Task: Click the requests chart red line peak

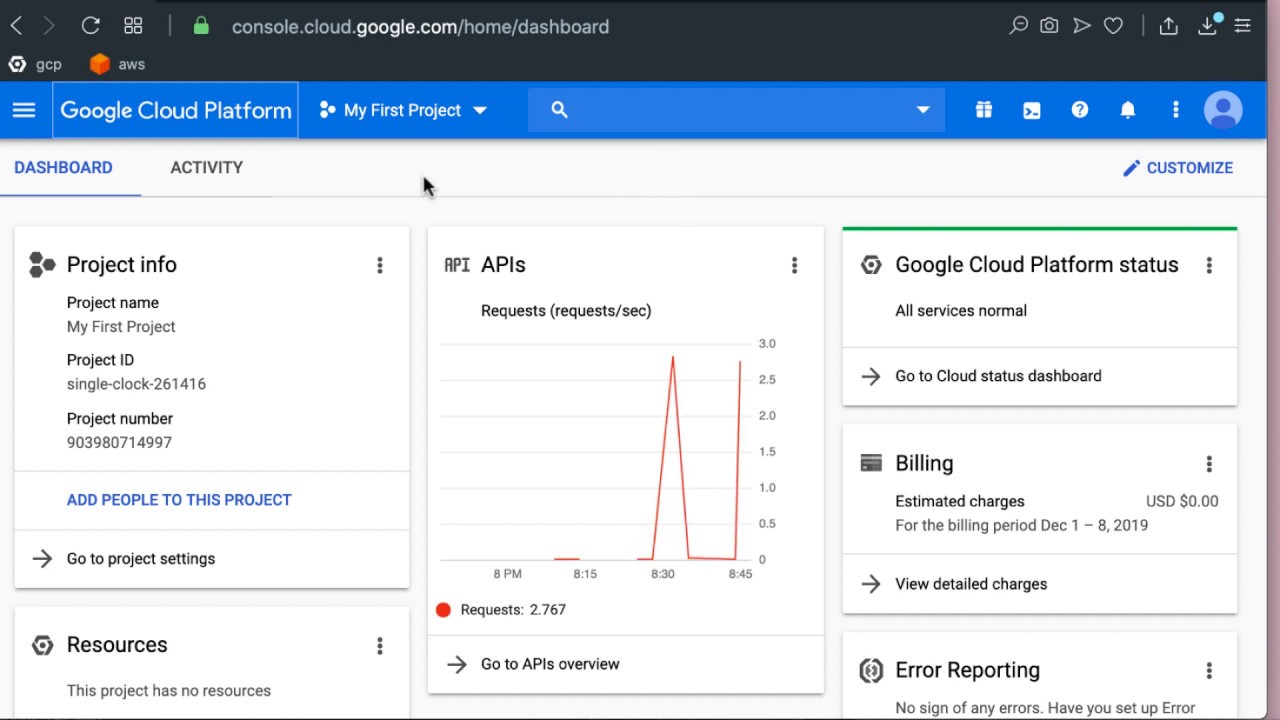Action: pos(672,358)
